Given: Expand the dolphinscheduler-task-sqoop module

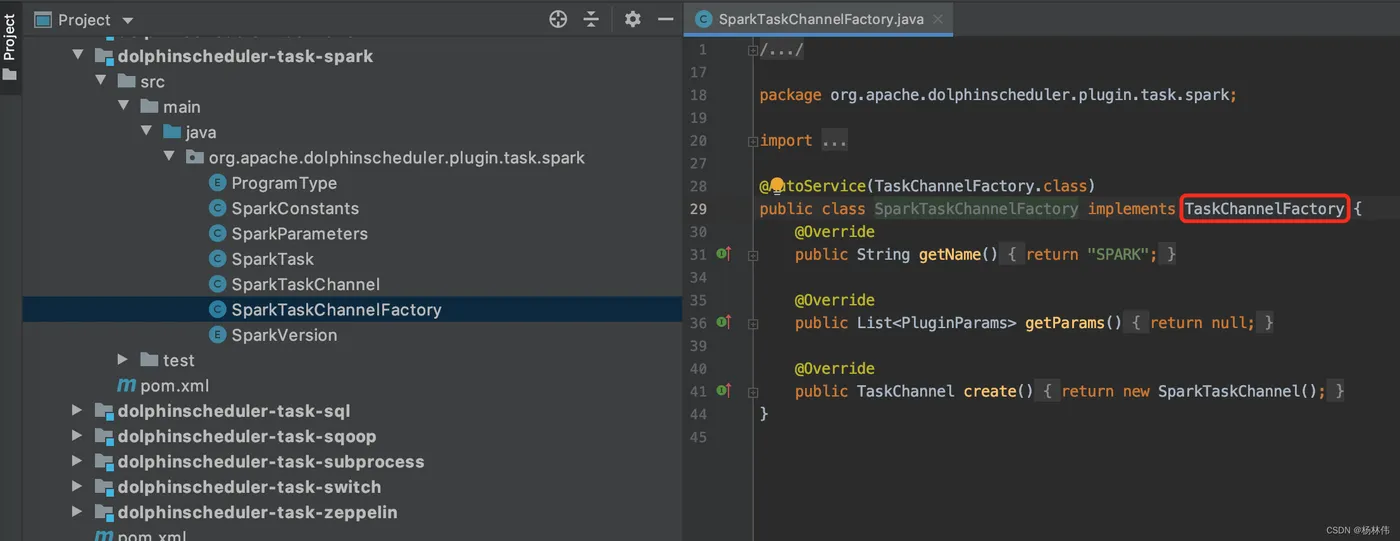Looking at the screenshot, I should pos(78,436).
